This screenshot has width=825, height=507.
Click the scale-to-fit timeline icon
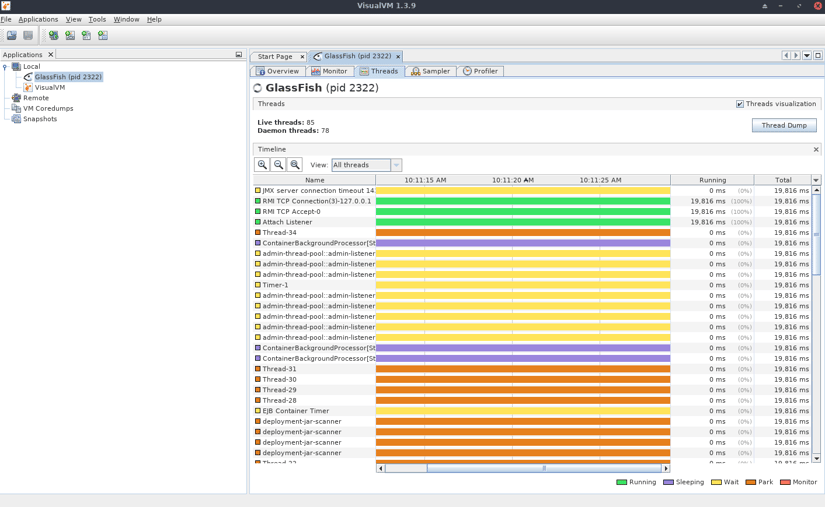295,165
